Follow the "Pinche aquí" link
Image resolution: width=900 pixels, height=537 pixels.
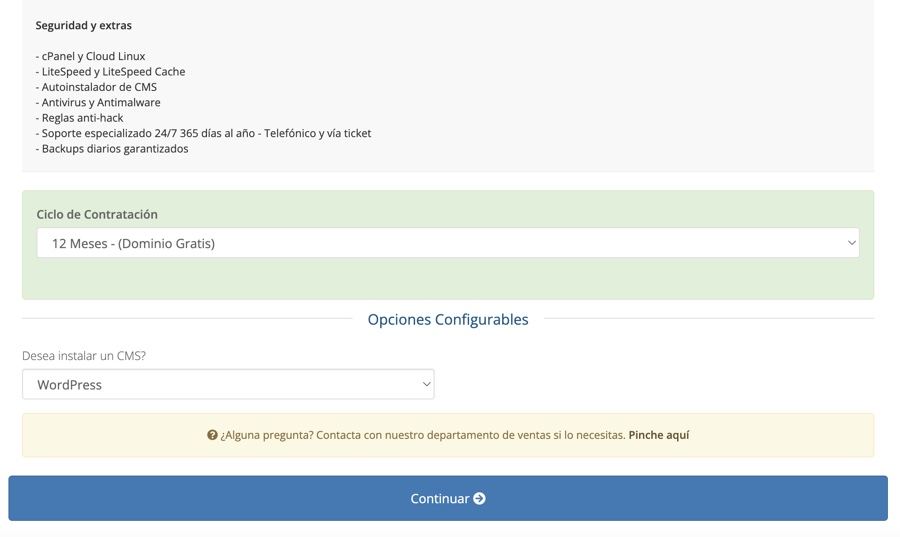point(658,435)
